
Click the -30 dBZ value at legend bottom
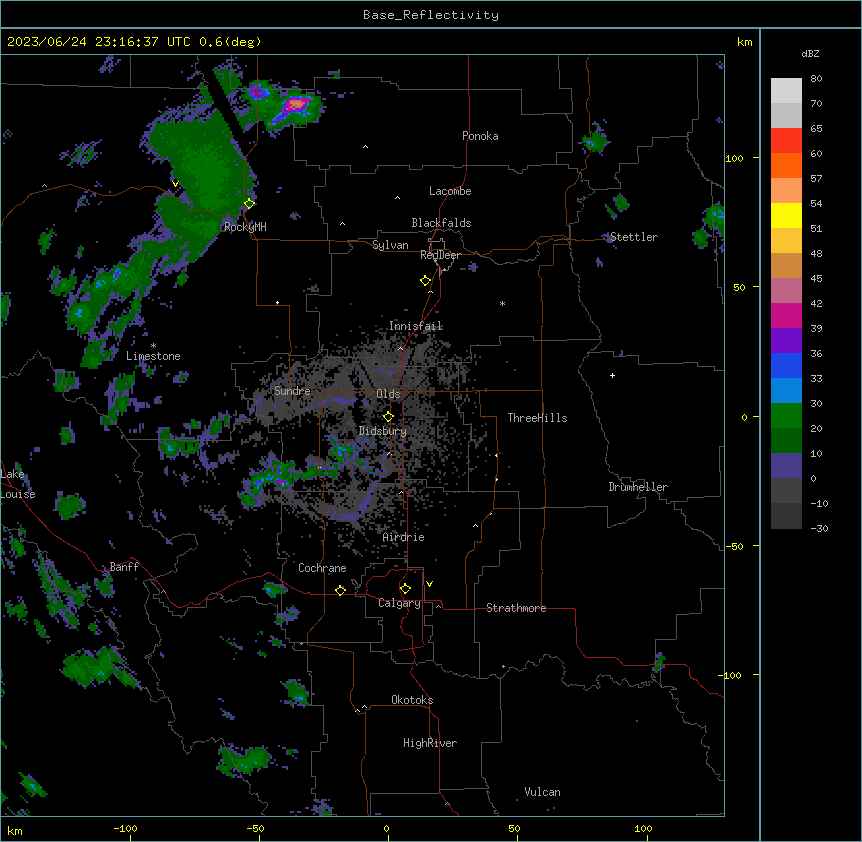819,528
